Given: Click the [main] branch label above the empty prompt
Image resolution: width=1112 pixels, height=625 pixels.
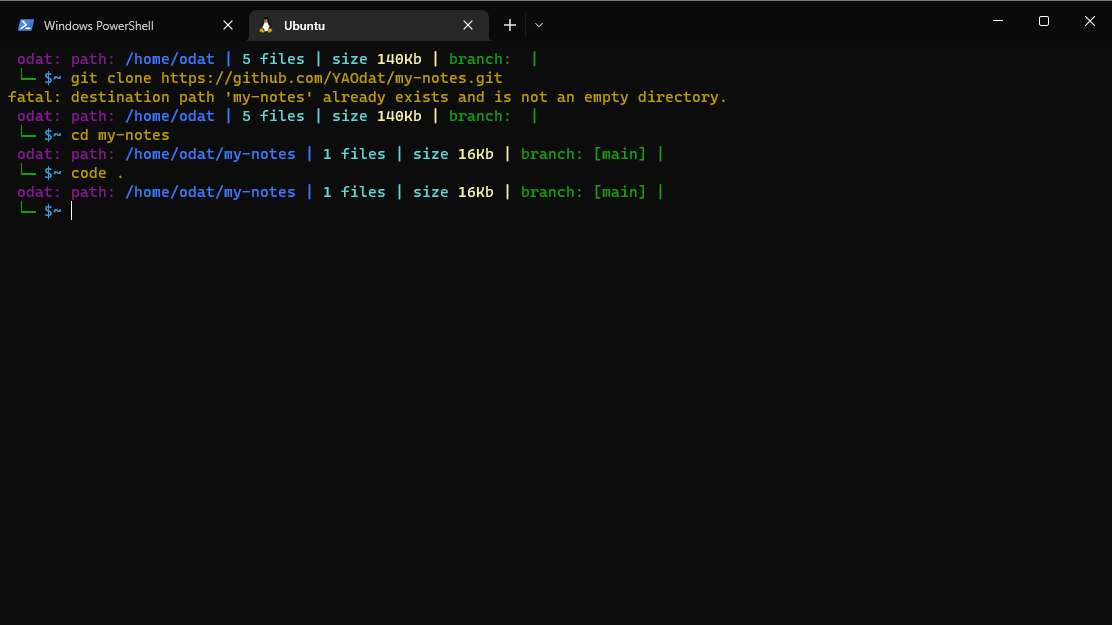Looking at the screenshot, I should [x=620, y=192].
